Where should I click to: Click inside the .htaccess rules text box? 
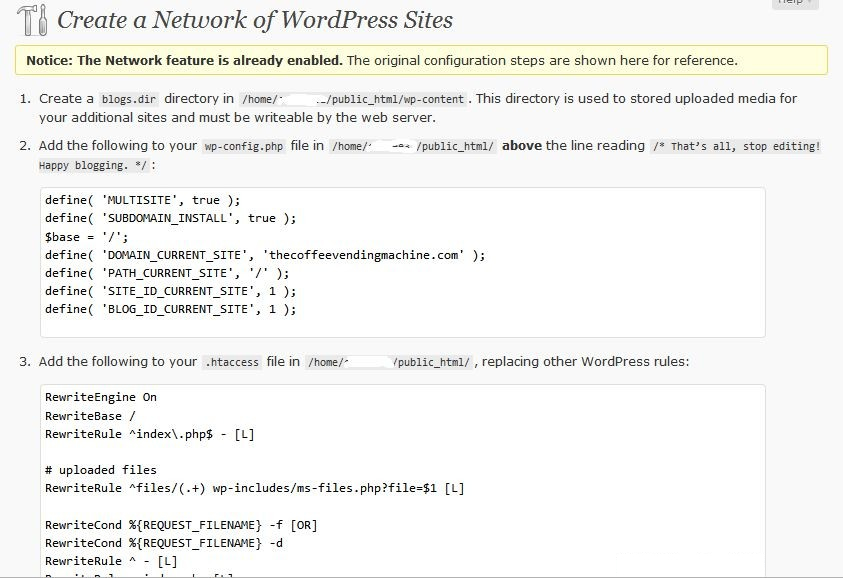tap(403, 480)
